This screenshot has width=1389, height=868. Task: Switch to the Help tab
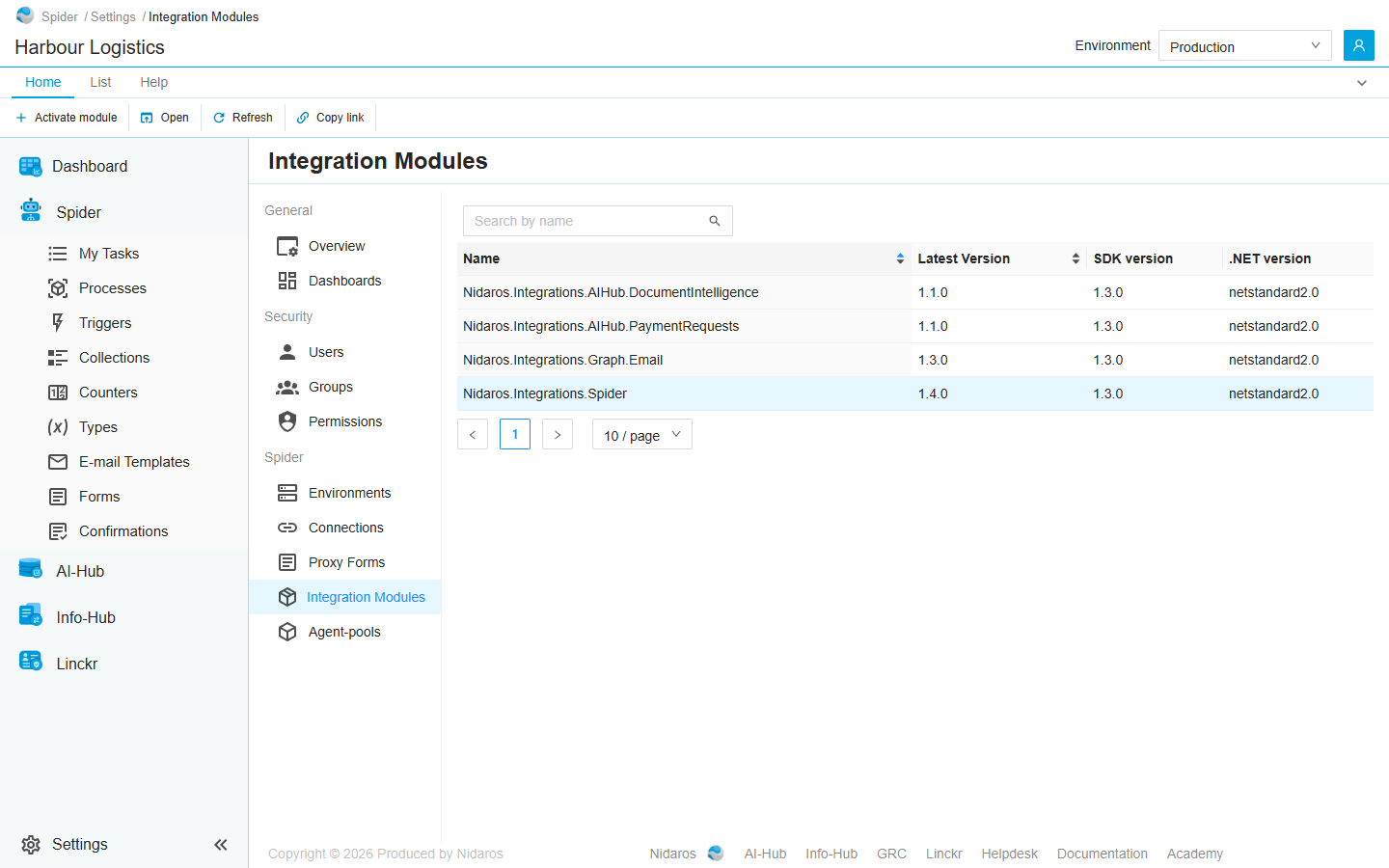(153, 82)
